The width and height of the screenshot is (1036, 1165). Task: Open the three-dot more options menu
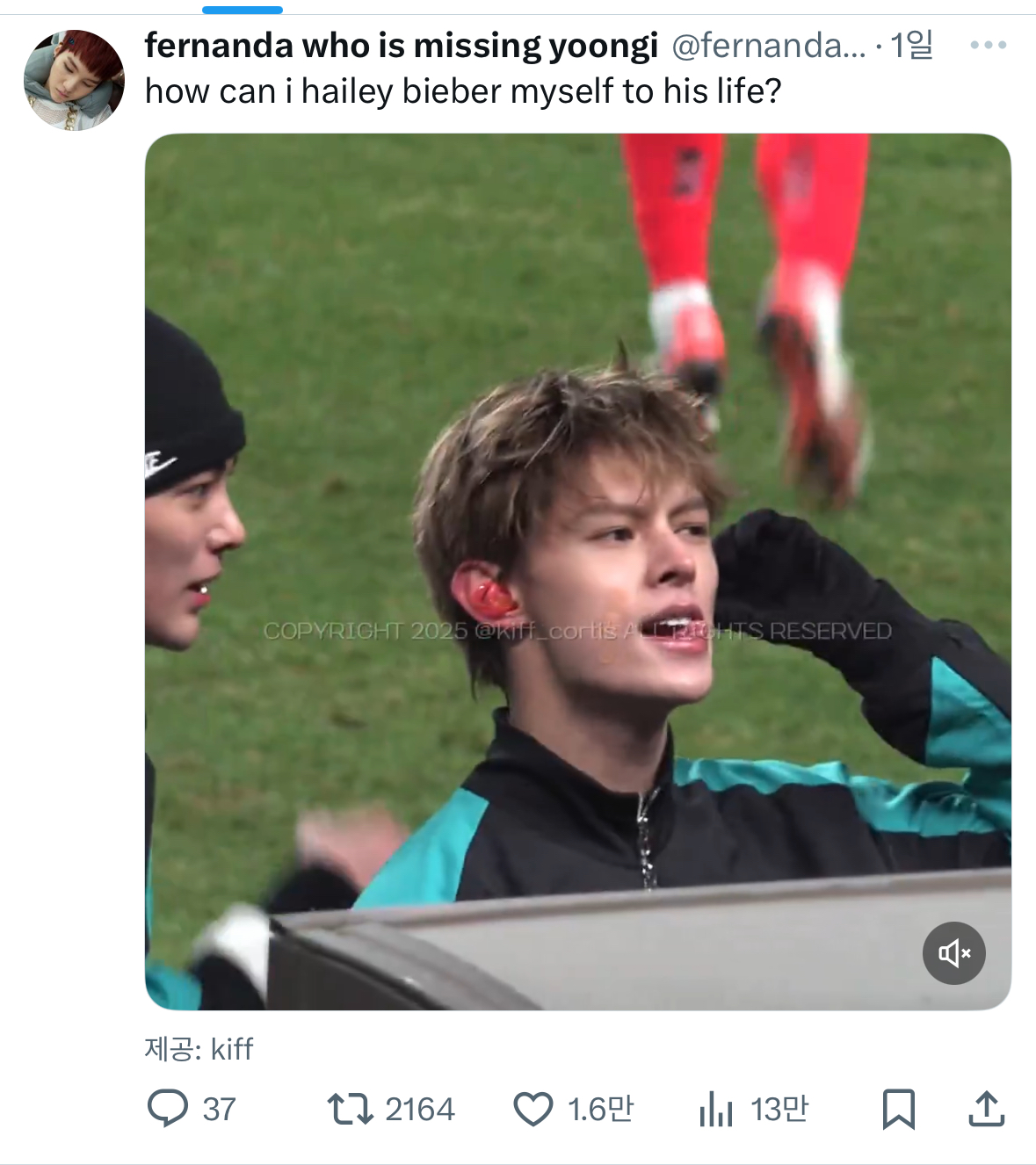(988, 45)
